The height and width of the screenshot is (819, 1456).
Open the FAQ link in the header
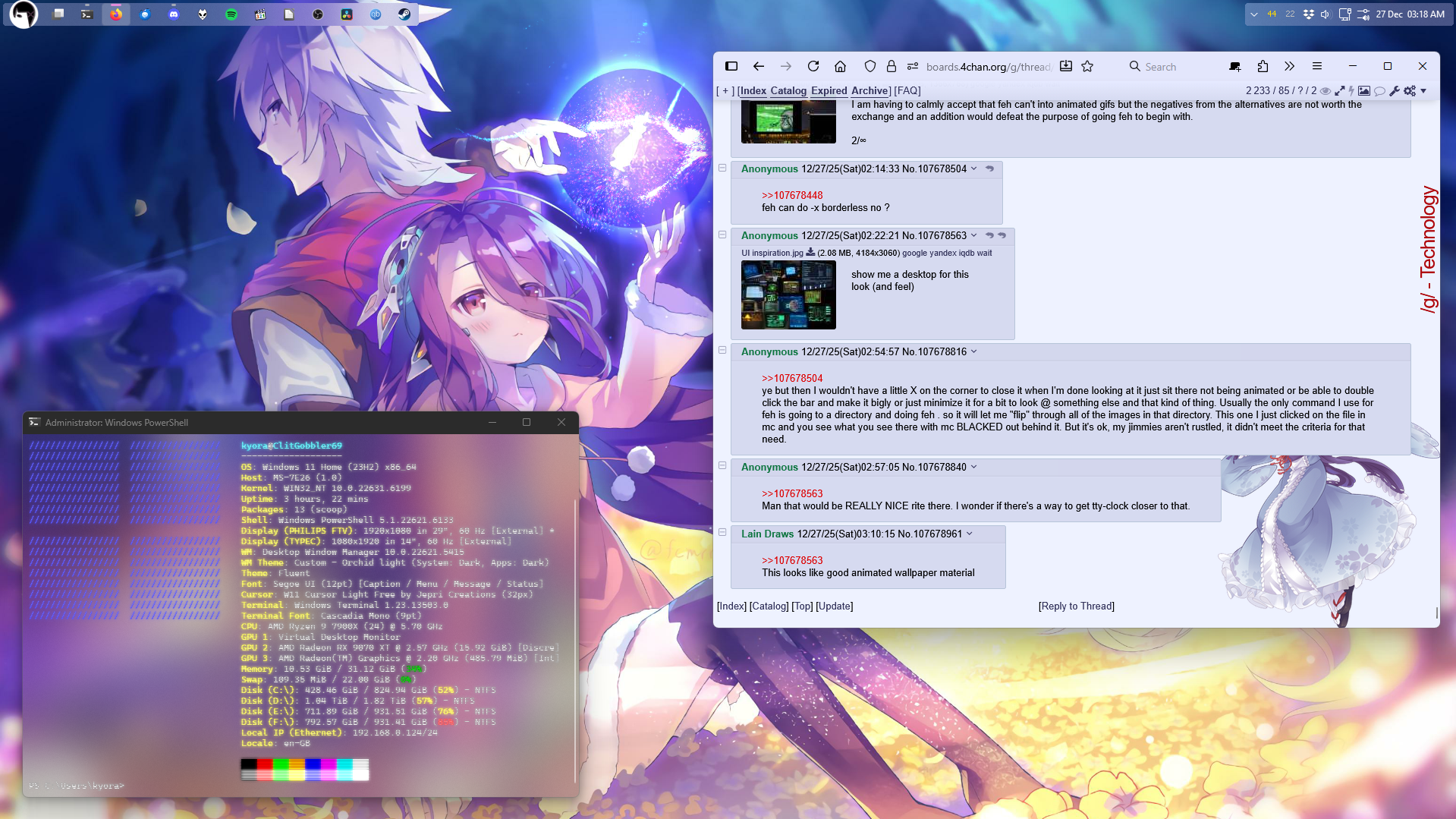(907, 91)
